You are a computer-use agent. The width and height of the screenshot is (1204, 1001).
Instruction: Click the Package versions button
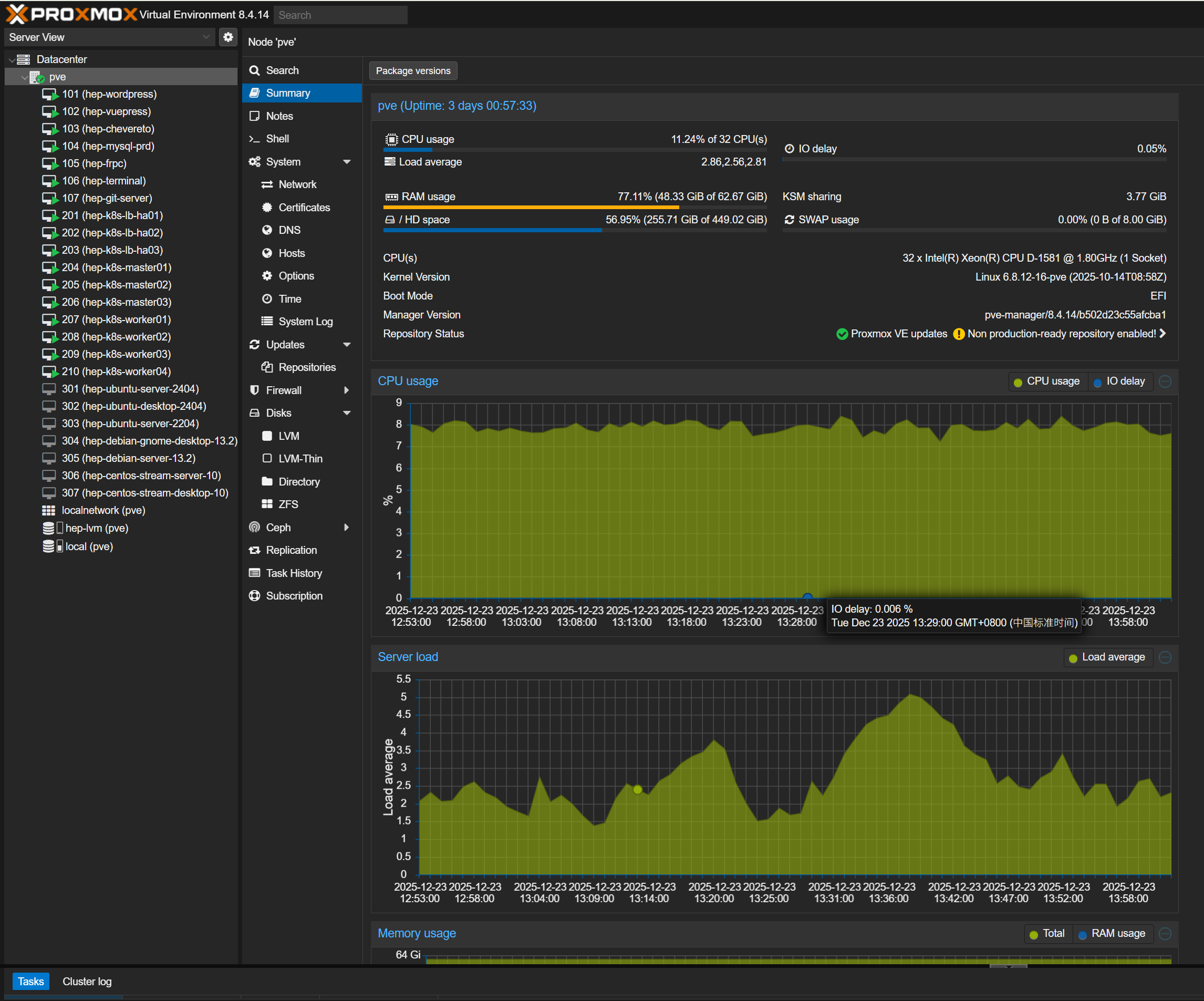click(413, 70)
